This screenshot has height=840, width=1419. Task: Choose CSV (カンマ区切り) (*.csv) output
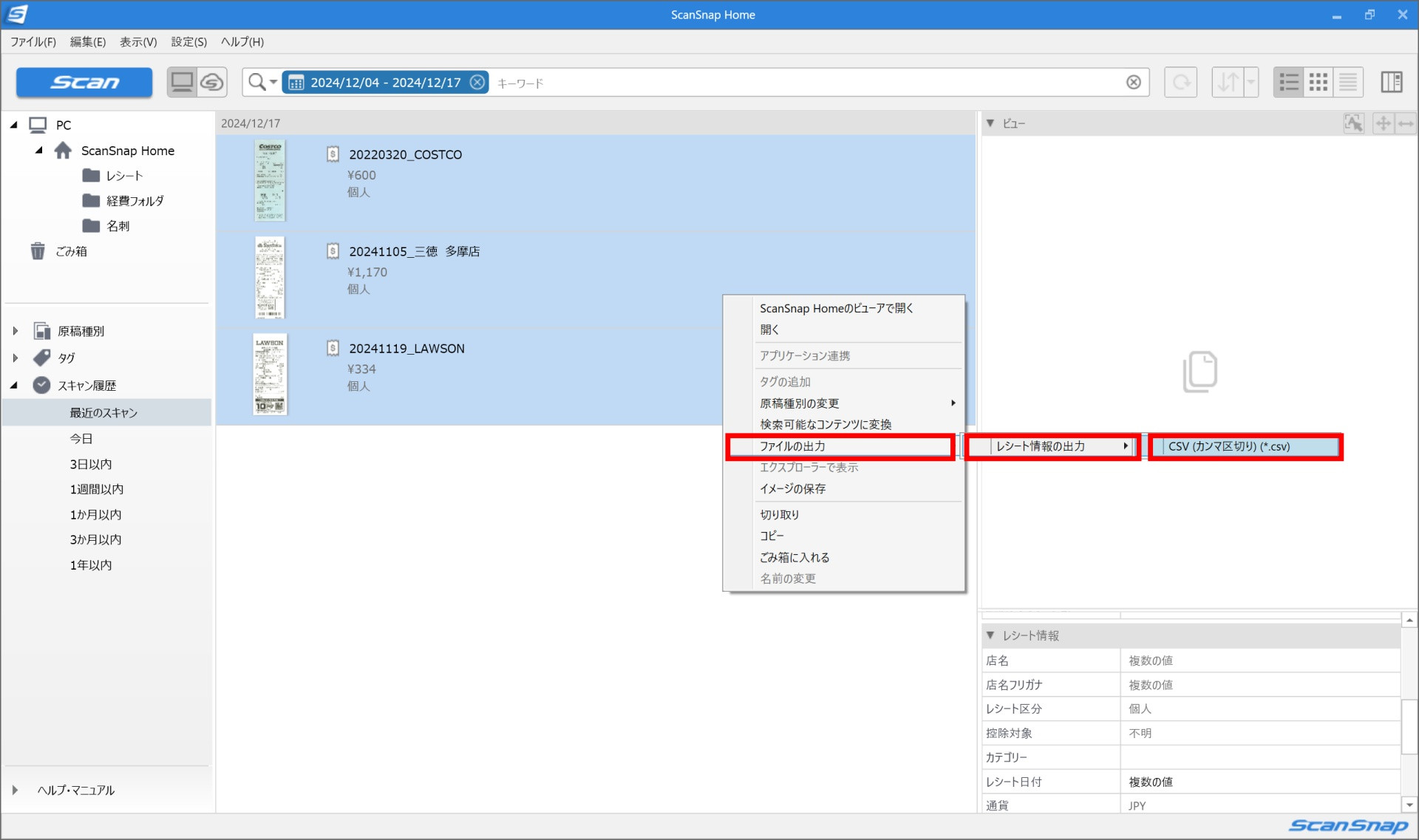click(1246, 446)
